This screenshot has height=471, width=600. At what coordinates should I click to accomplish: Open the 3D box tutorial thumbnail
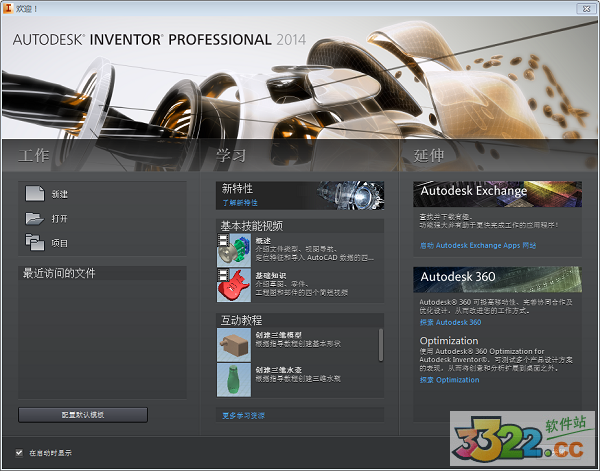[234, 345]
